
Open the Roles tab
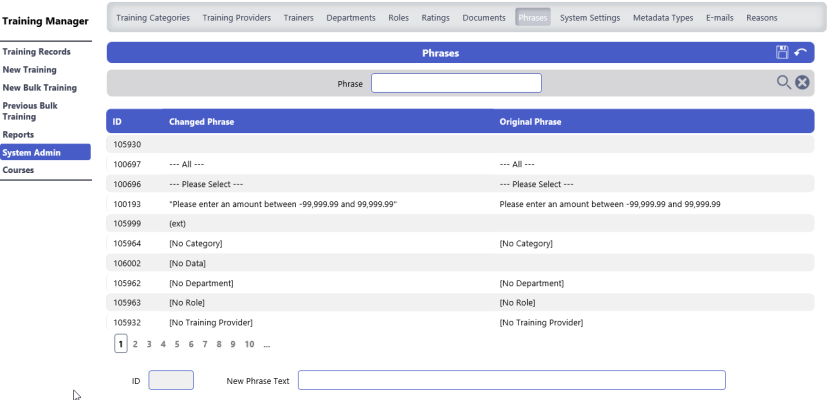click(399, 17)
